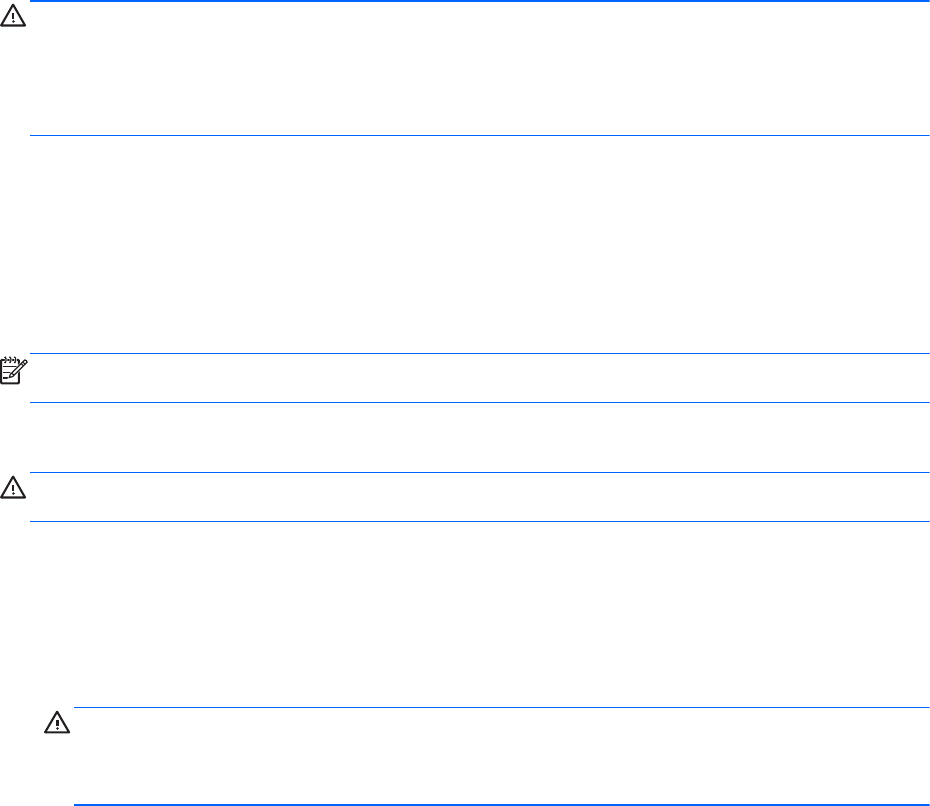Viewport: 930px width, 806px height.
Task: Click the gray rule directly above the note icon
Action: 478,353
